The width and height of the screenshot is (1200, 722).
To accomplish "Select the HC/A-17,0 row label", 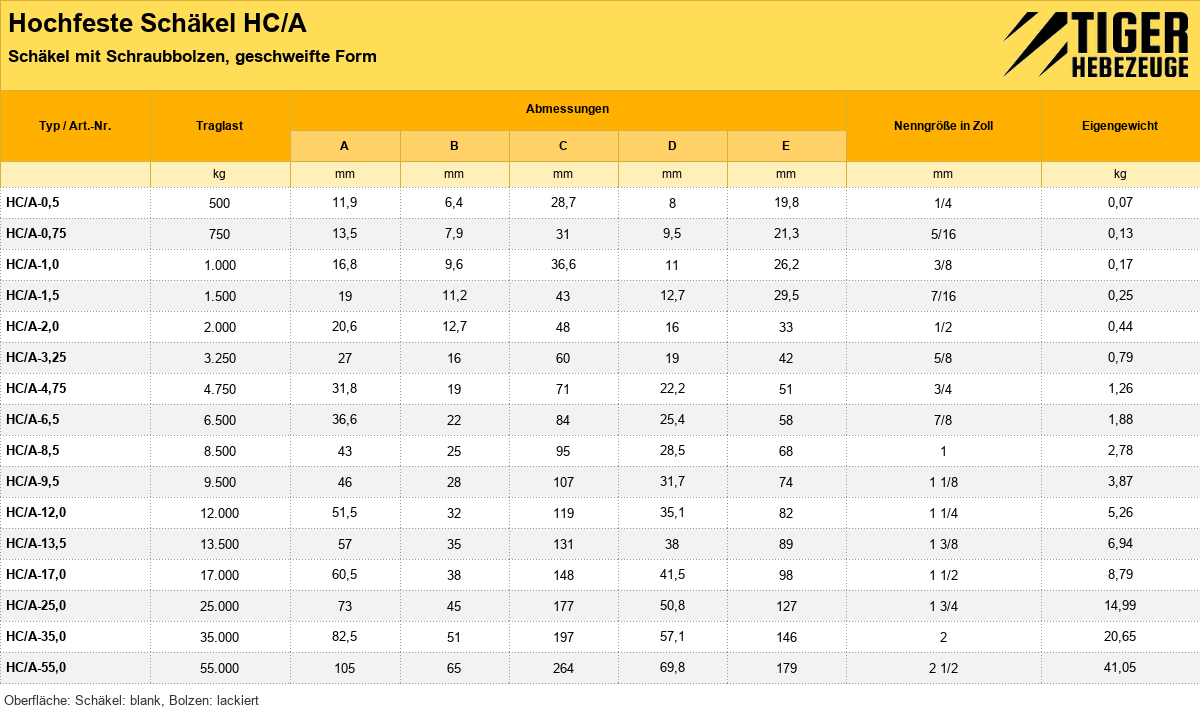I will pos(36,575).
